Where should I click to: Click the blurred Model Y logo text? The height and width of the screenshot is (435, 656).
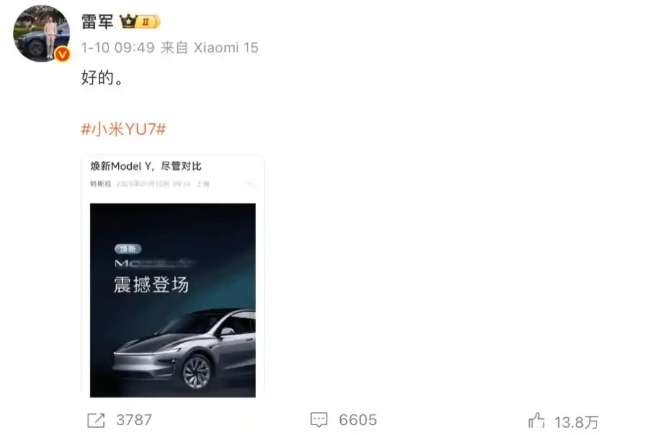click(153, 263)
